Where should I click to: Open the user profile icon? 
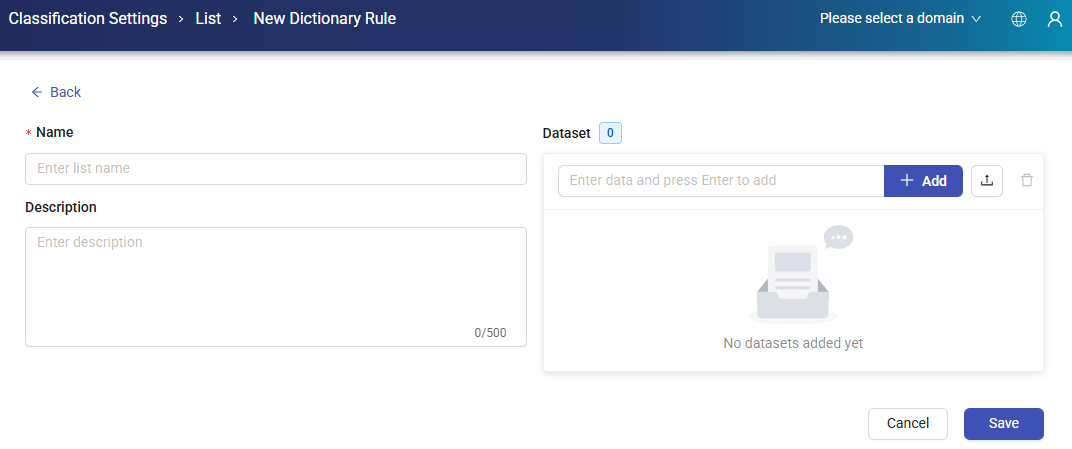point(1054,19)
